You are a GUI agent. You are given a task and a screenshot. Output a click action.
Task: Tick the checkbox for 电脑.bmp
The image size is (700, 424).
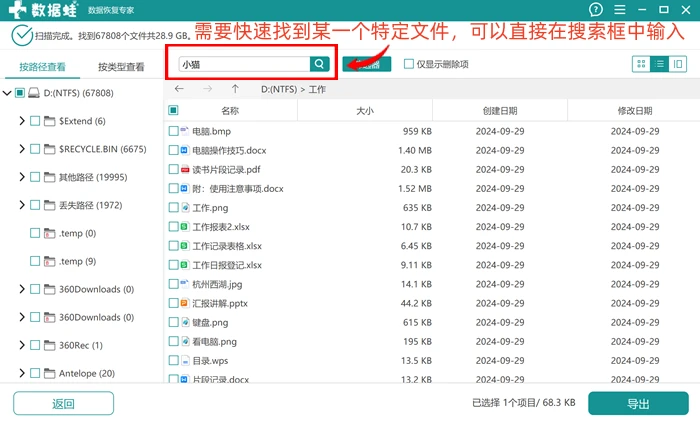pos(173,131)
